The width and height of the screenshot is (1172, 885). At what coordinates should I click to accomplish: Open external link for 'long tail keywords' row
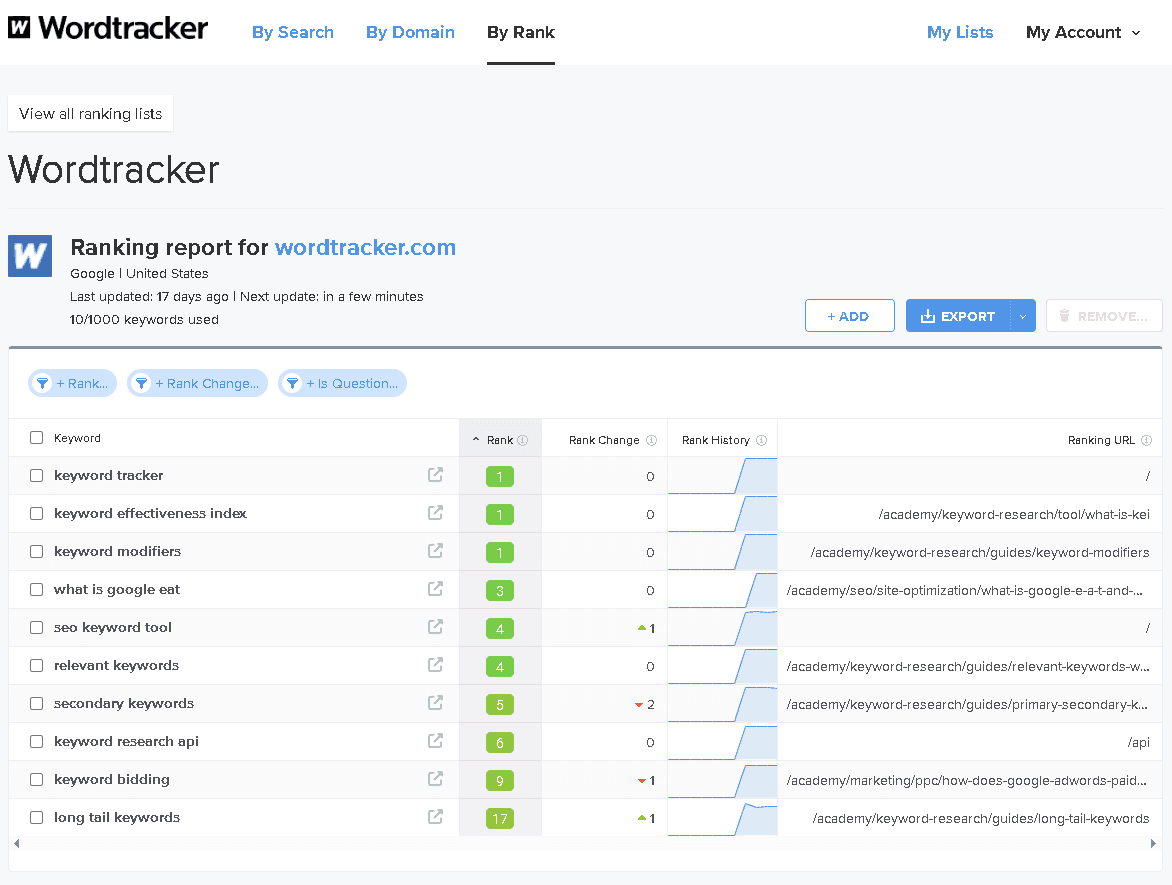[435, 817]
